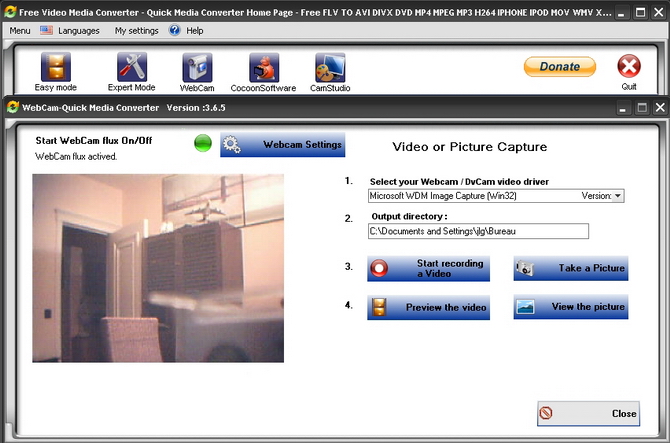Maximize the Free Video Media Converter window

641,12
